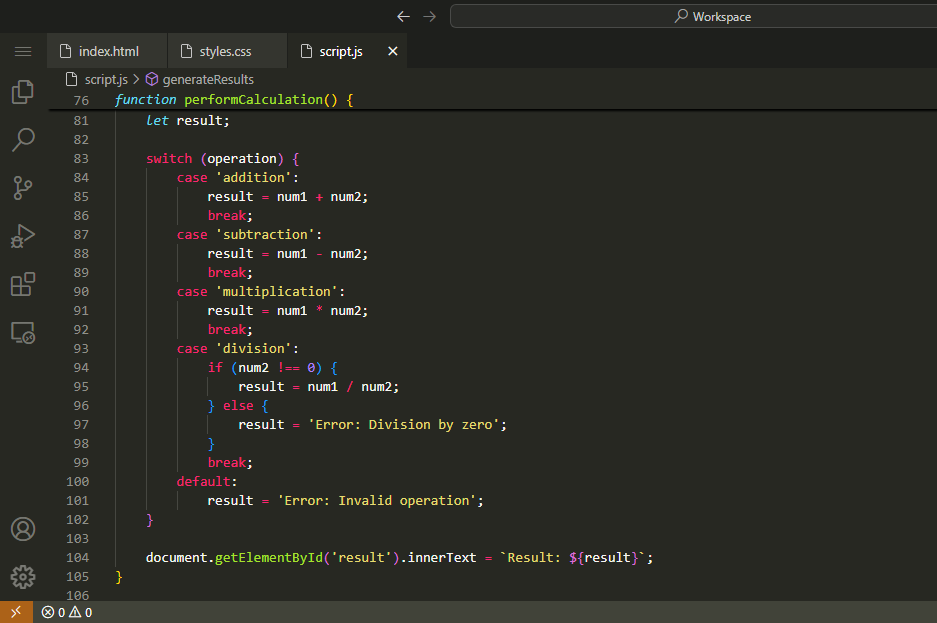Click the Workspace search command box

point(693,16)
